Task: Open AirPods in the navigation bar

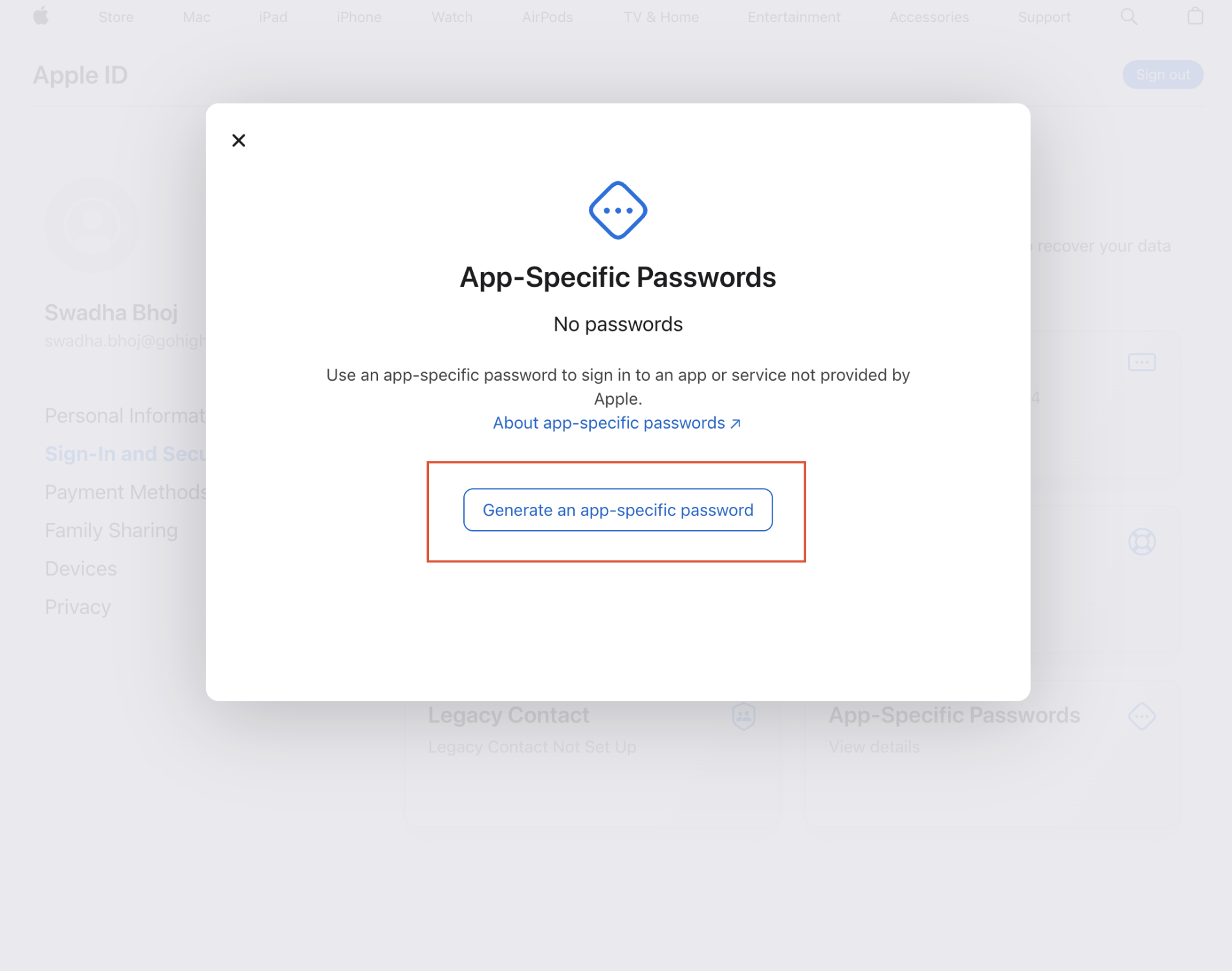Action: [x=547, y=17]
